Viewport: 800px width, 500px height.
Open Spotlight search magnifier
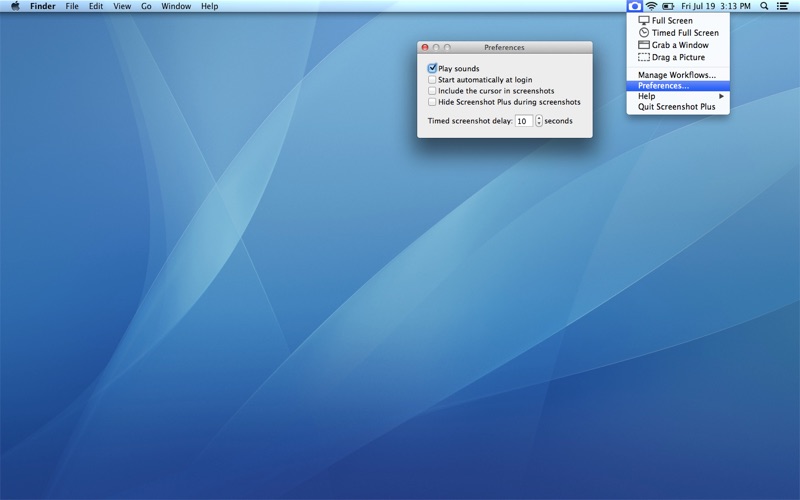[765, 6]
